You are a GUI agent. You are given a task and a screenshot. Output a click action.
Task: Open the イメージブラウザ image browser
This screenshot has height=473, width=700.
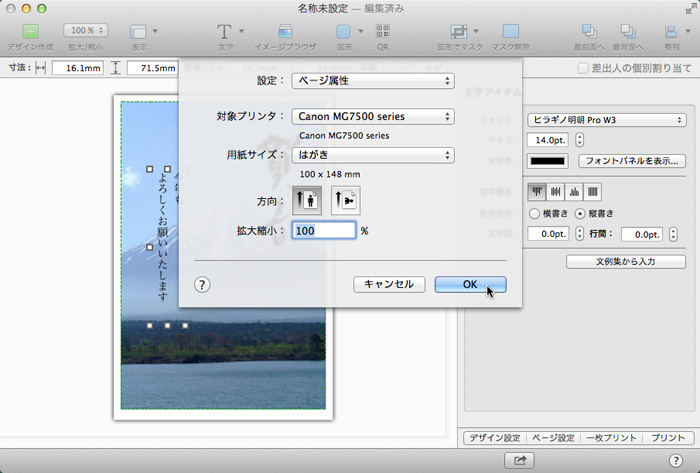click(x=286, y=32)
